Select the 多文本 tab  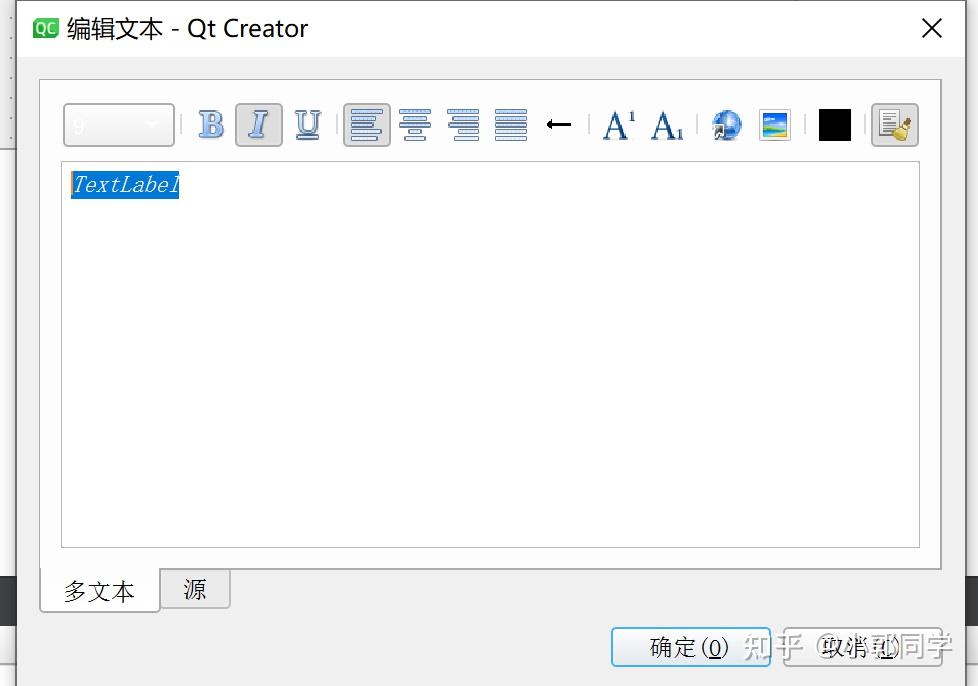(x=98, y=591)
